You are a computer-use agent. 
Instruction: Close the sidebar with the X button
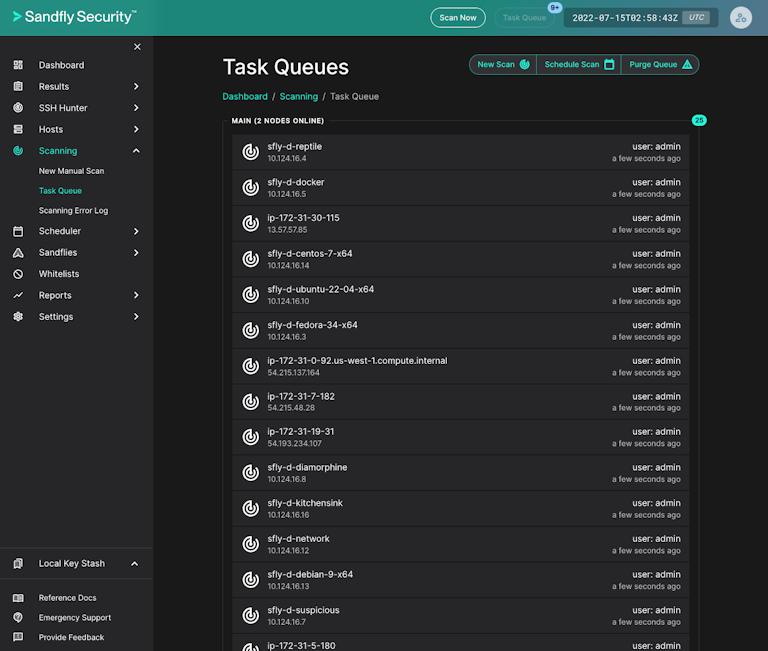(x=137, y=47)
